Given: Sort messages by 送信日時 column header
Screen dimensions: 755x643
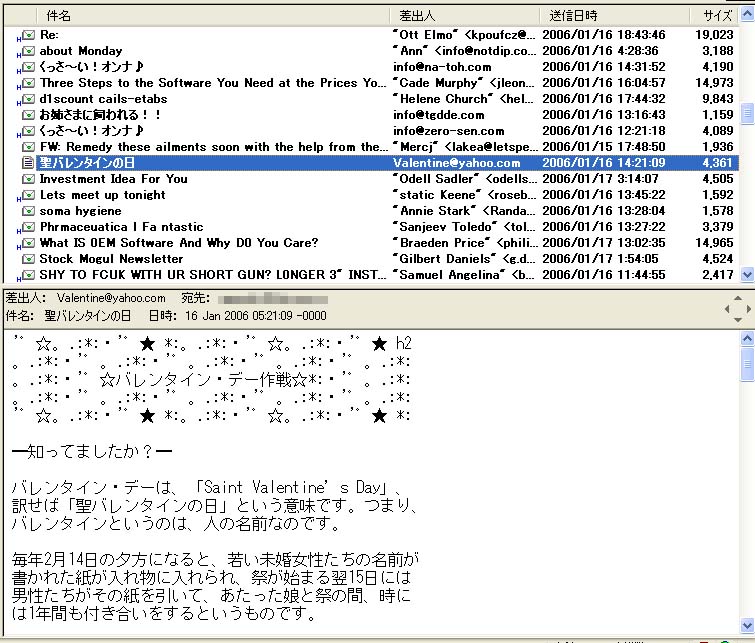Looking at the screenshot, I should [x=573, y=16].
